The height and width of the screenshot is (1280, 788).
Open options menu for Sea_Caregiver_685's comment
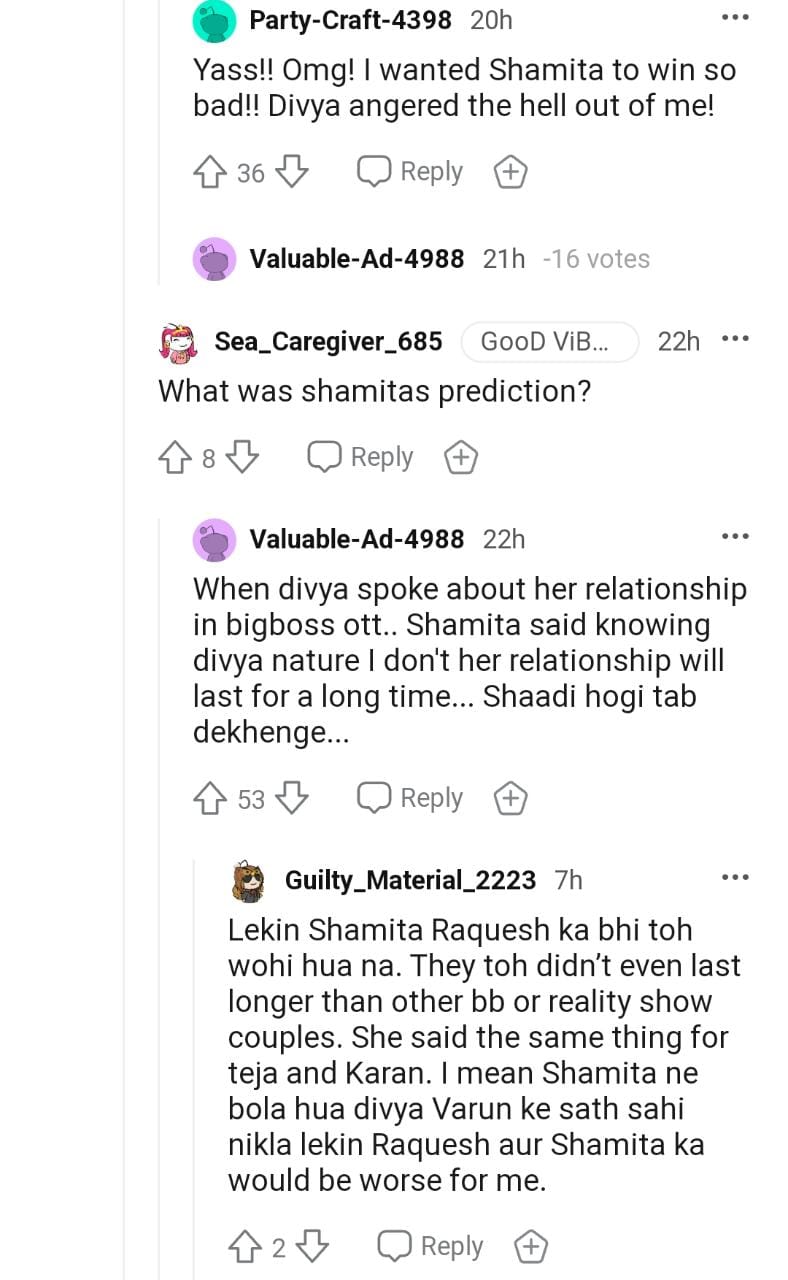[x=735, y=339]
